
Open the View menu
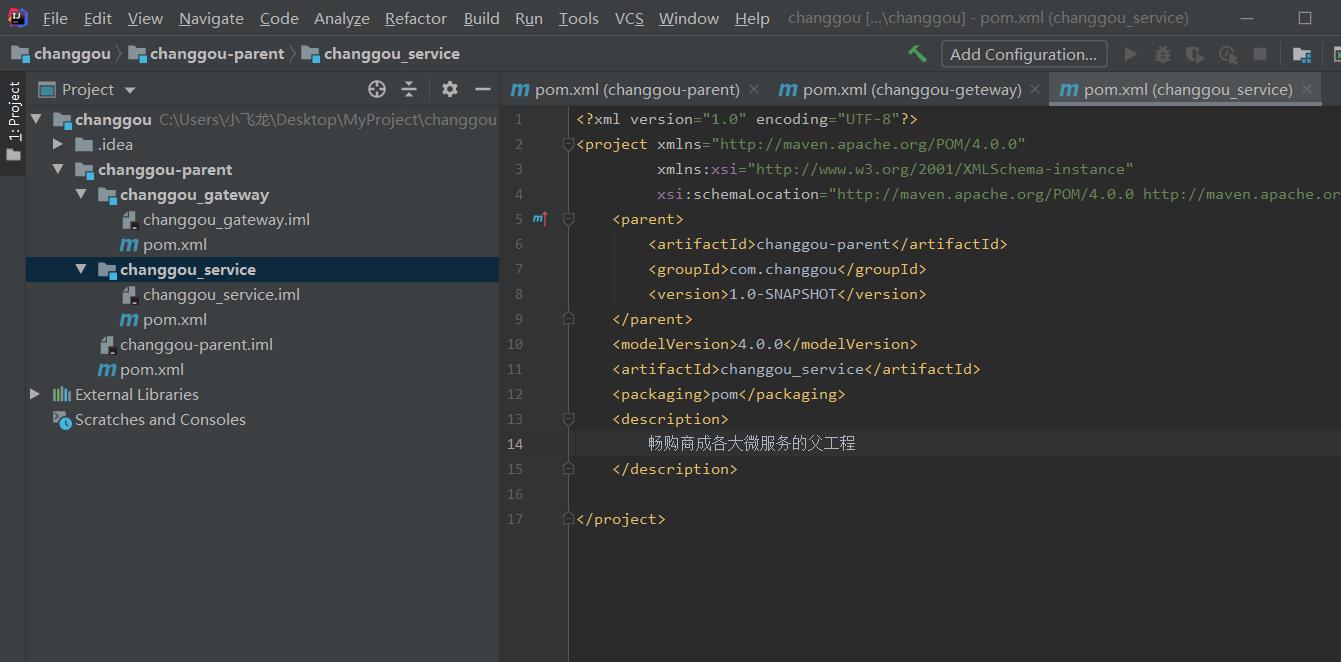[x=145, y=18]
